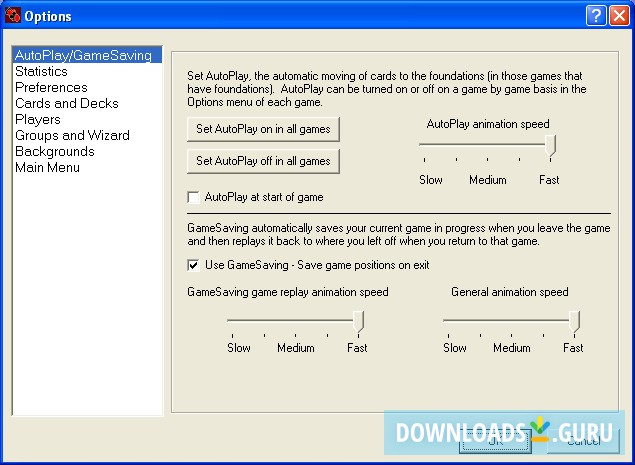
Task: Click the Options window title bar app icon
Action: tap(13, 16)
